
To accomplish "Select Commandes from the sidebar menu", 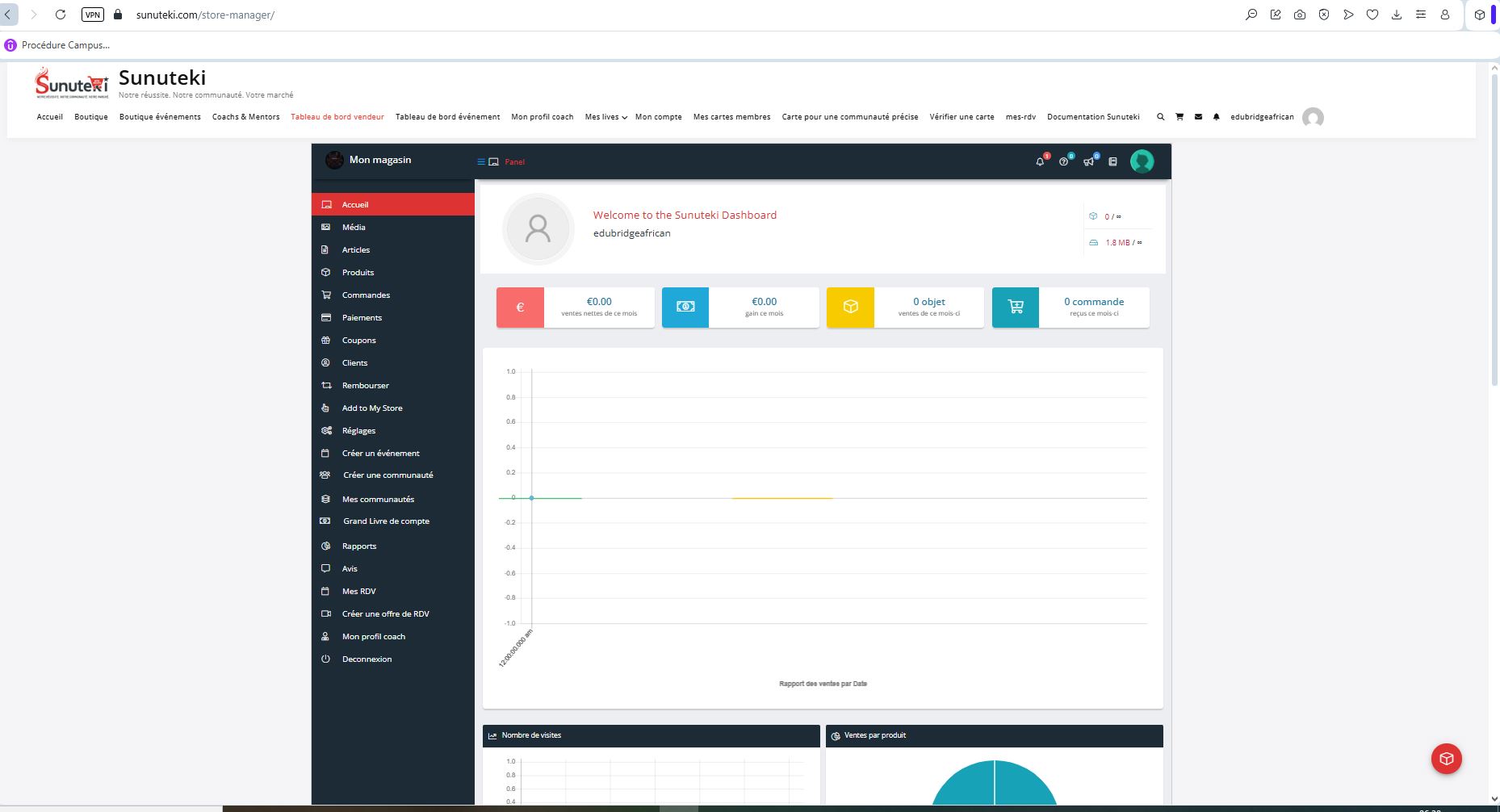I will [x=366, y=295].
